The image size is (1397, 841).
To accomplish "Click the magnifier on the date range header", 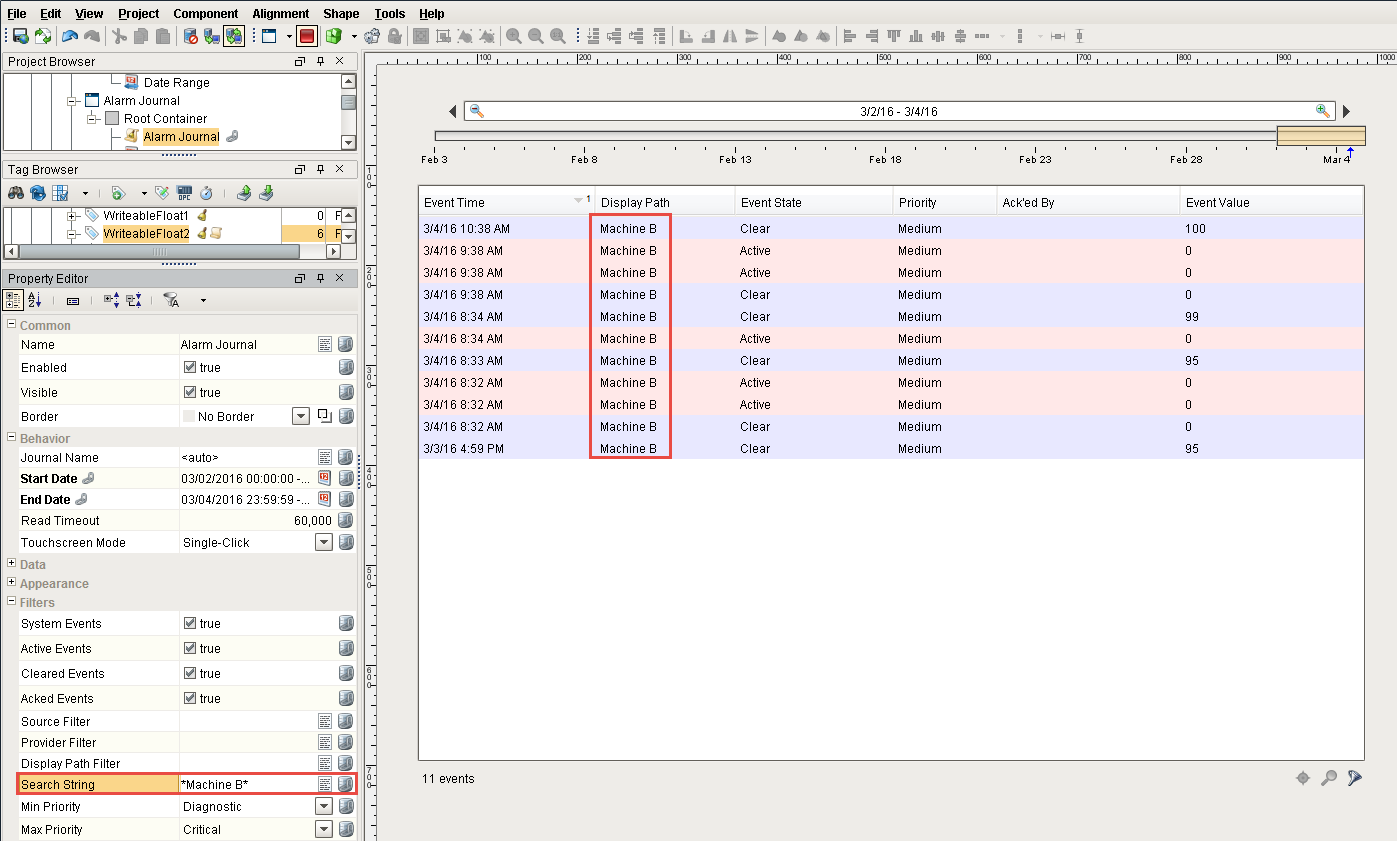I will (x=477, y=111).
